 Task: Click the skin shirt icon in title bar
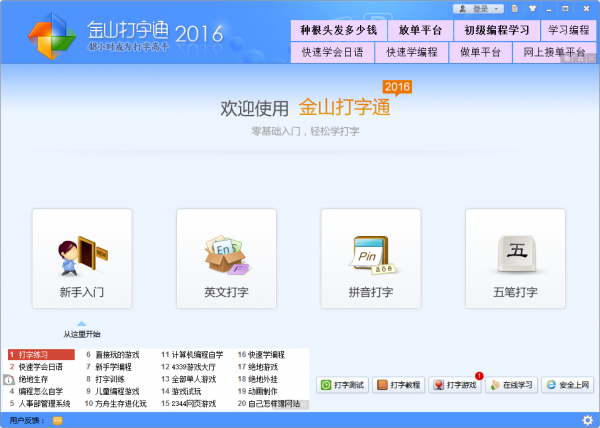coord(530,8)
